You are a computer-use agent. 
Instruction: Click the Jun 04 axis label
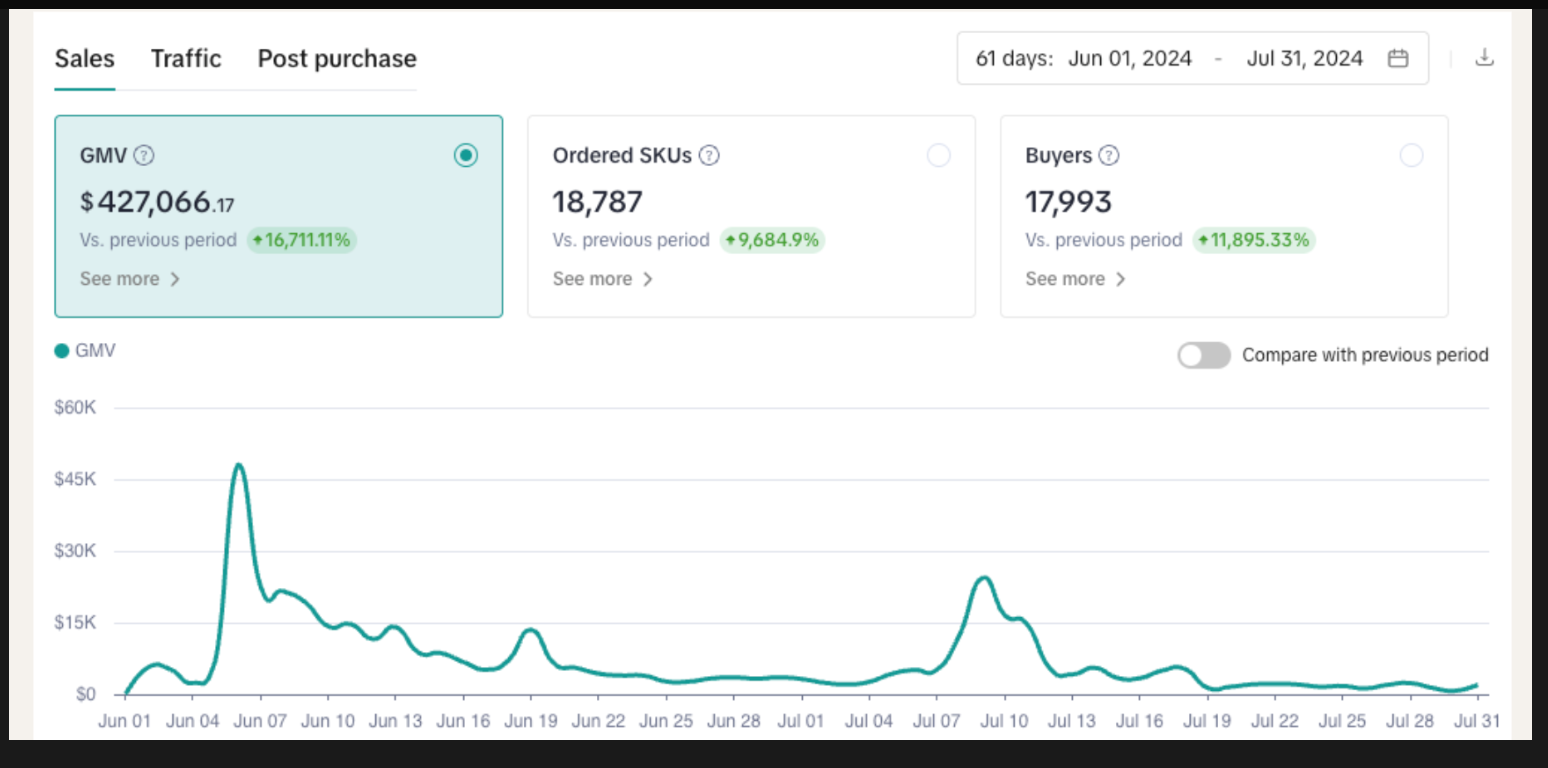coord(193,720)
